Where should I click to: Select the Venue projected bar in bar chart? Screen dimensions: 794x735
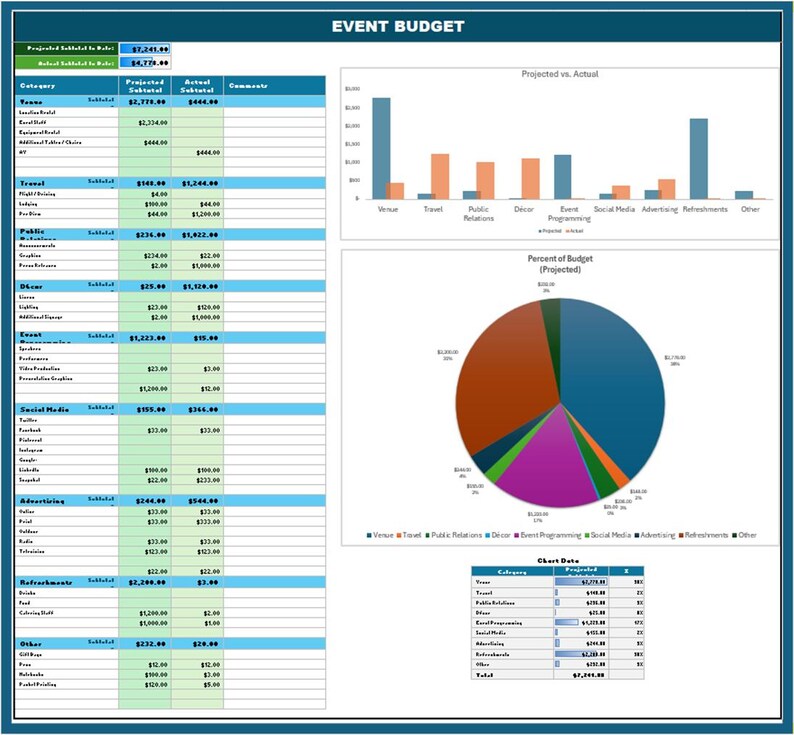pyautogui.click(x=381, y=148)
